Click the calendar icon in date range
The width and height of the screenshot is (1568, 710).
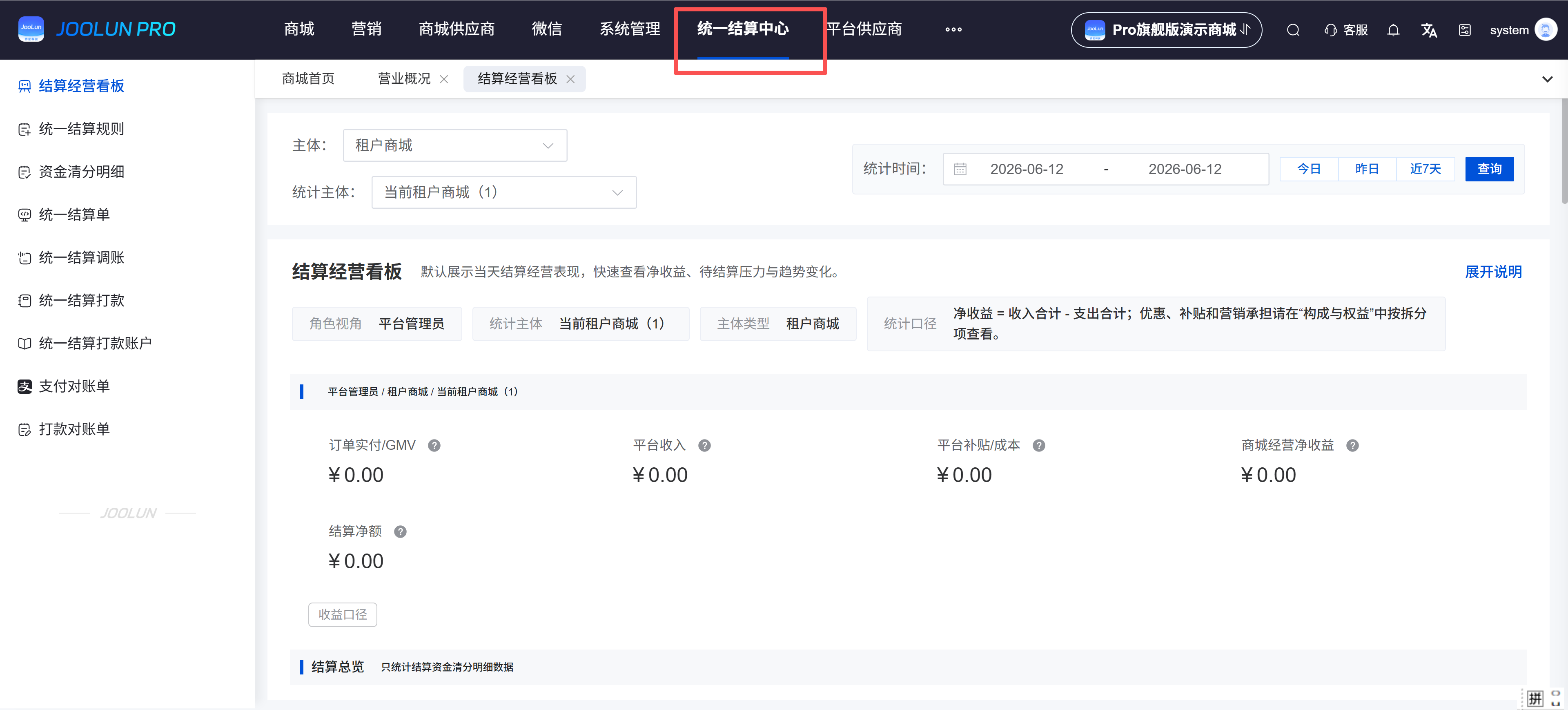coord(960,169)
